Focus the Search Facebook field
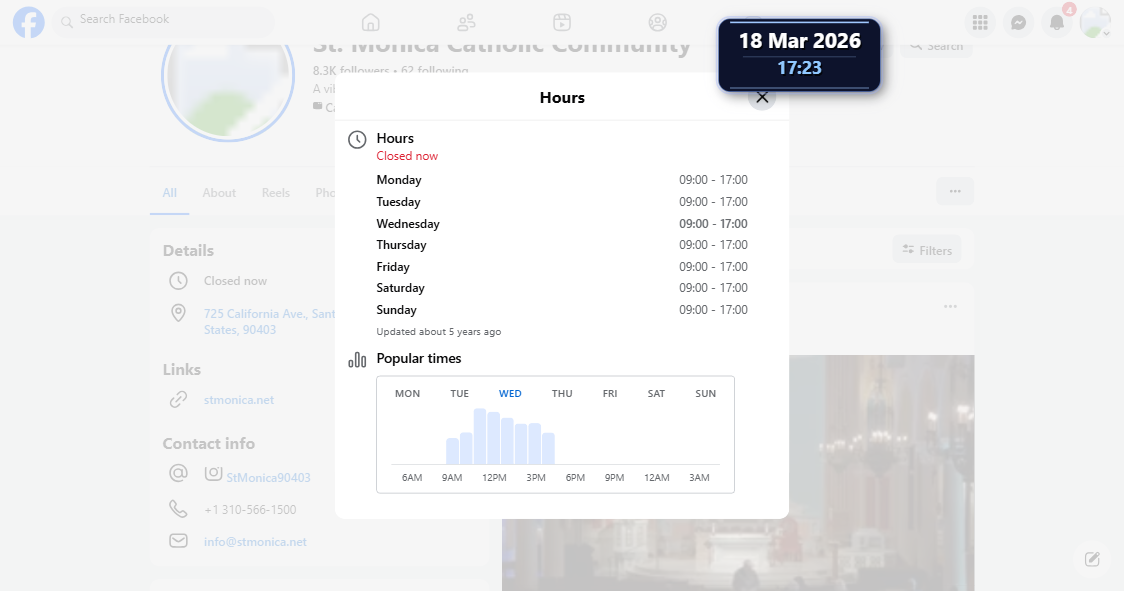Image resolution: width=1124 pixels, height=591 pixels. [x=163, y=22]
